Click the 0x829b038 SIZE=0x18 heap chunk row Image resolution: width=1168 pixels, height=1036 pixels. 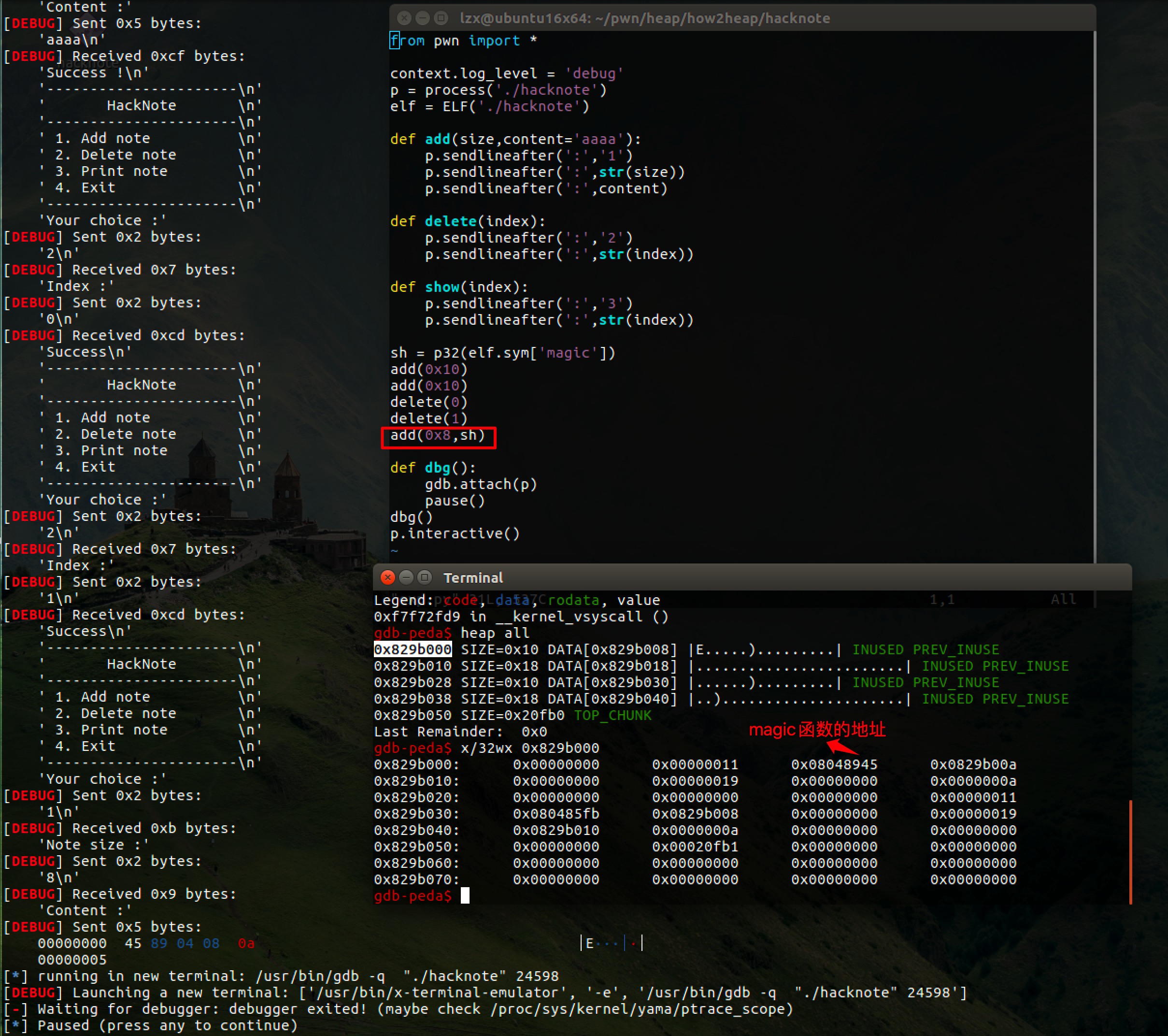[x=721, y=699]
